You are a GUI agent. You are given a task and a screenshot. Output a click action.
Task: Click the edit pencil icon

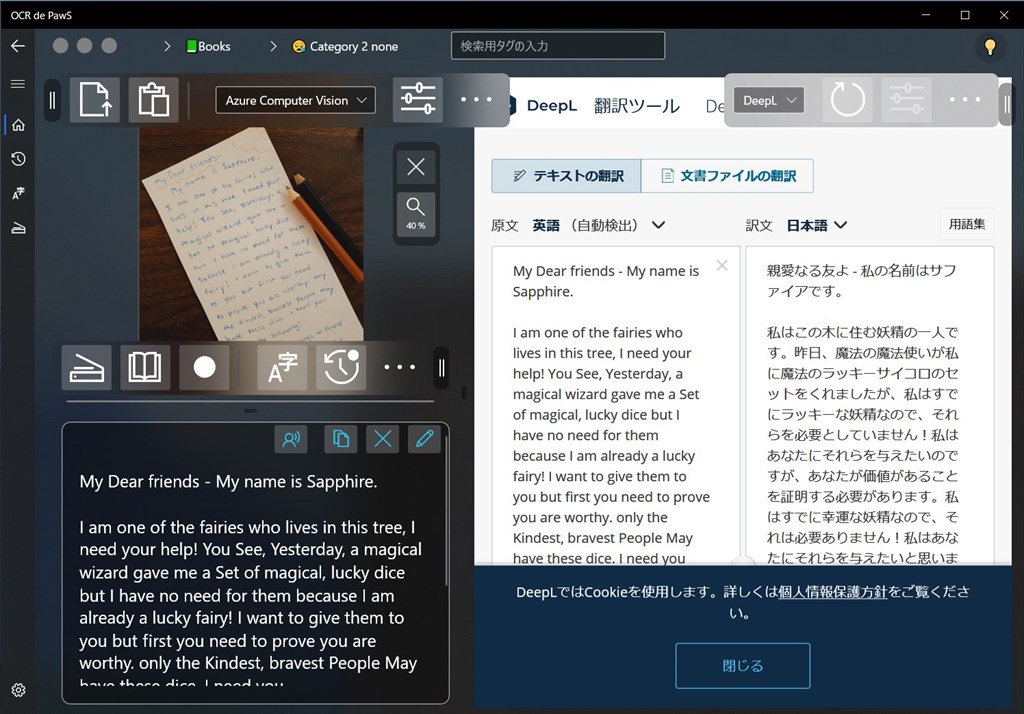[x=424, y=438]
